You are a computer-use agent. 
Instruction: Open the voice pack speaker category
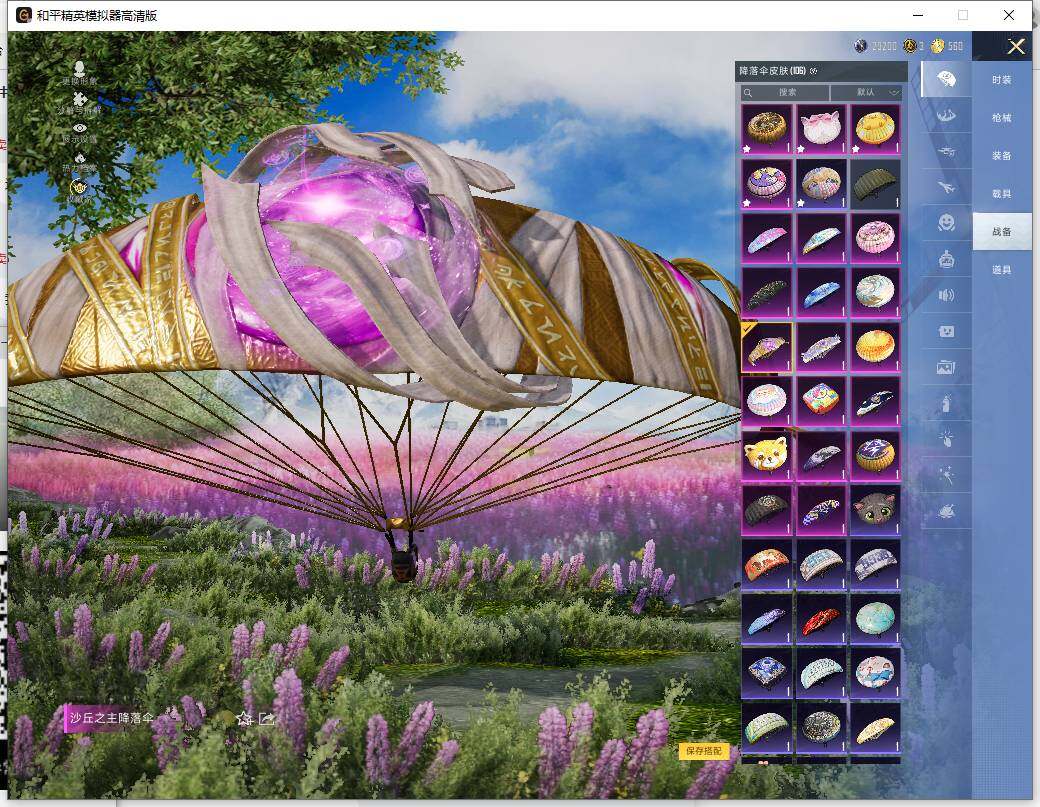click(945, 295)
